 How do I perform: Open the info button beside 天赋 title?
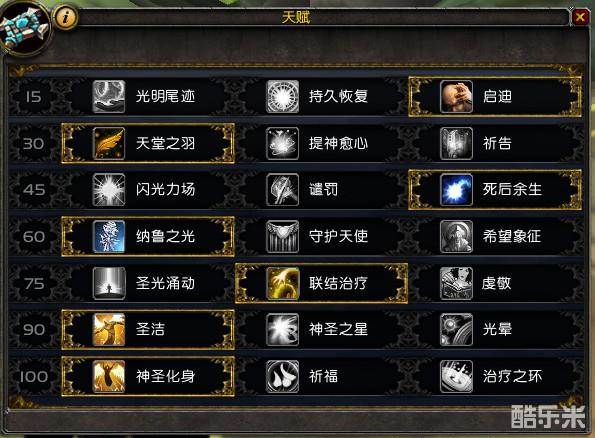coord(66,17)
